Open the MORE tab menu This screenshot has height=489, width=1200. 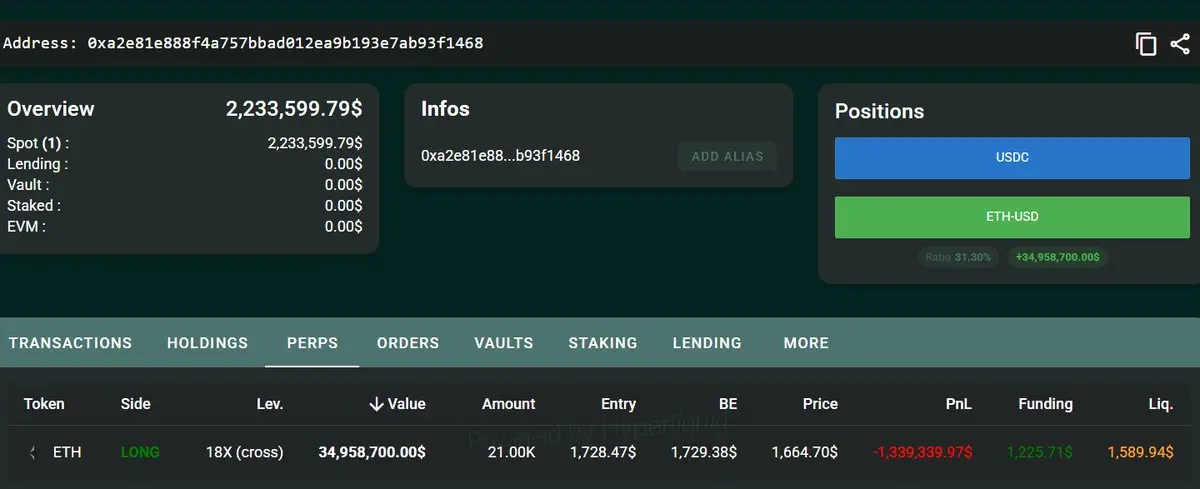(806, 343)
